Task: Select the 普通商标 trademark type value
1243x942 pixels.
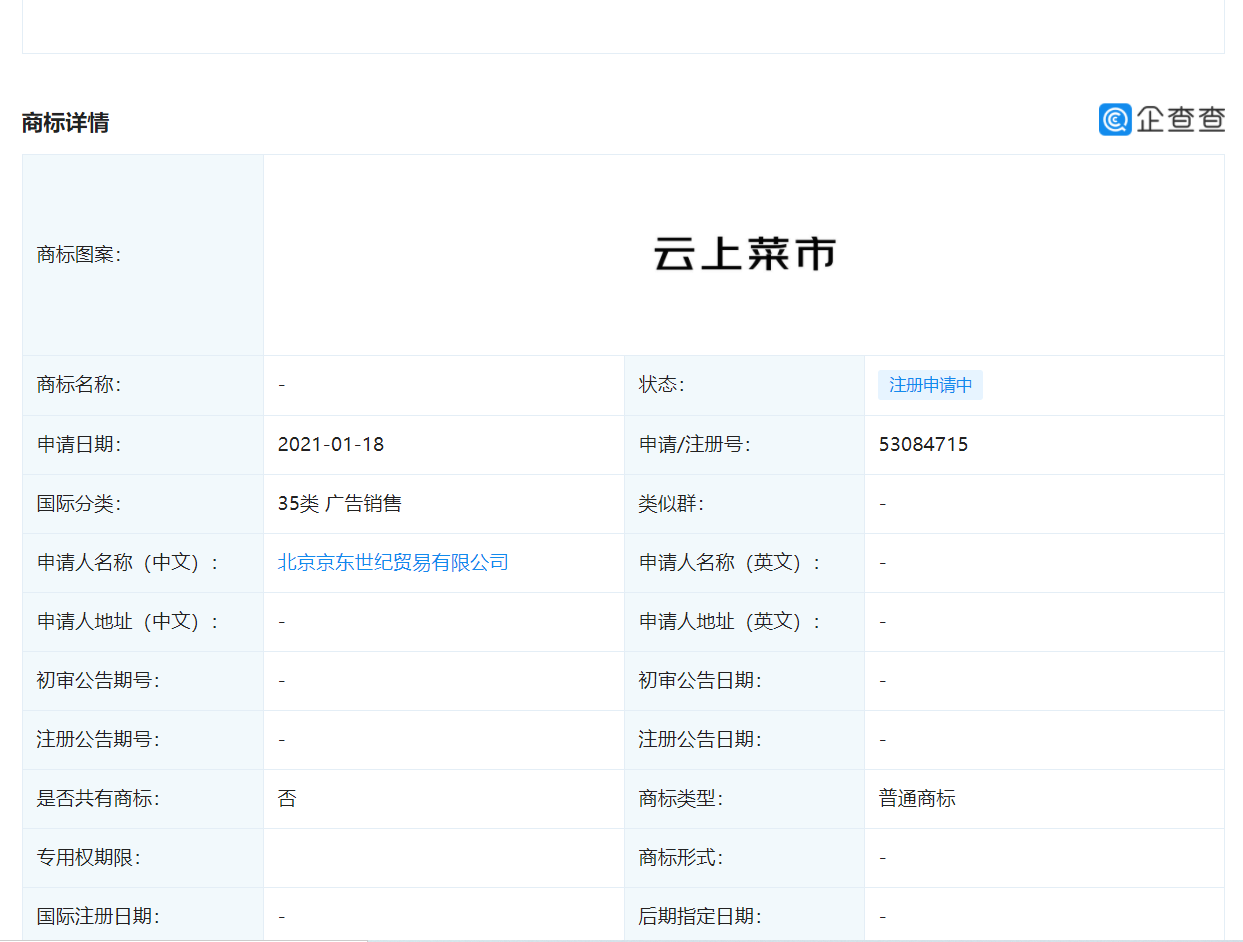Action: coord(918,799)
